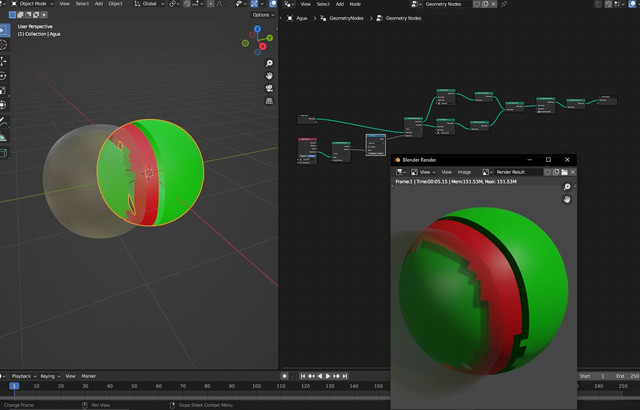Image resolution: width=640 pixels, height=410 pixels.
Task: Select the Transform tool in viewport toolbar
Action: 4,105
